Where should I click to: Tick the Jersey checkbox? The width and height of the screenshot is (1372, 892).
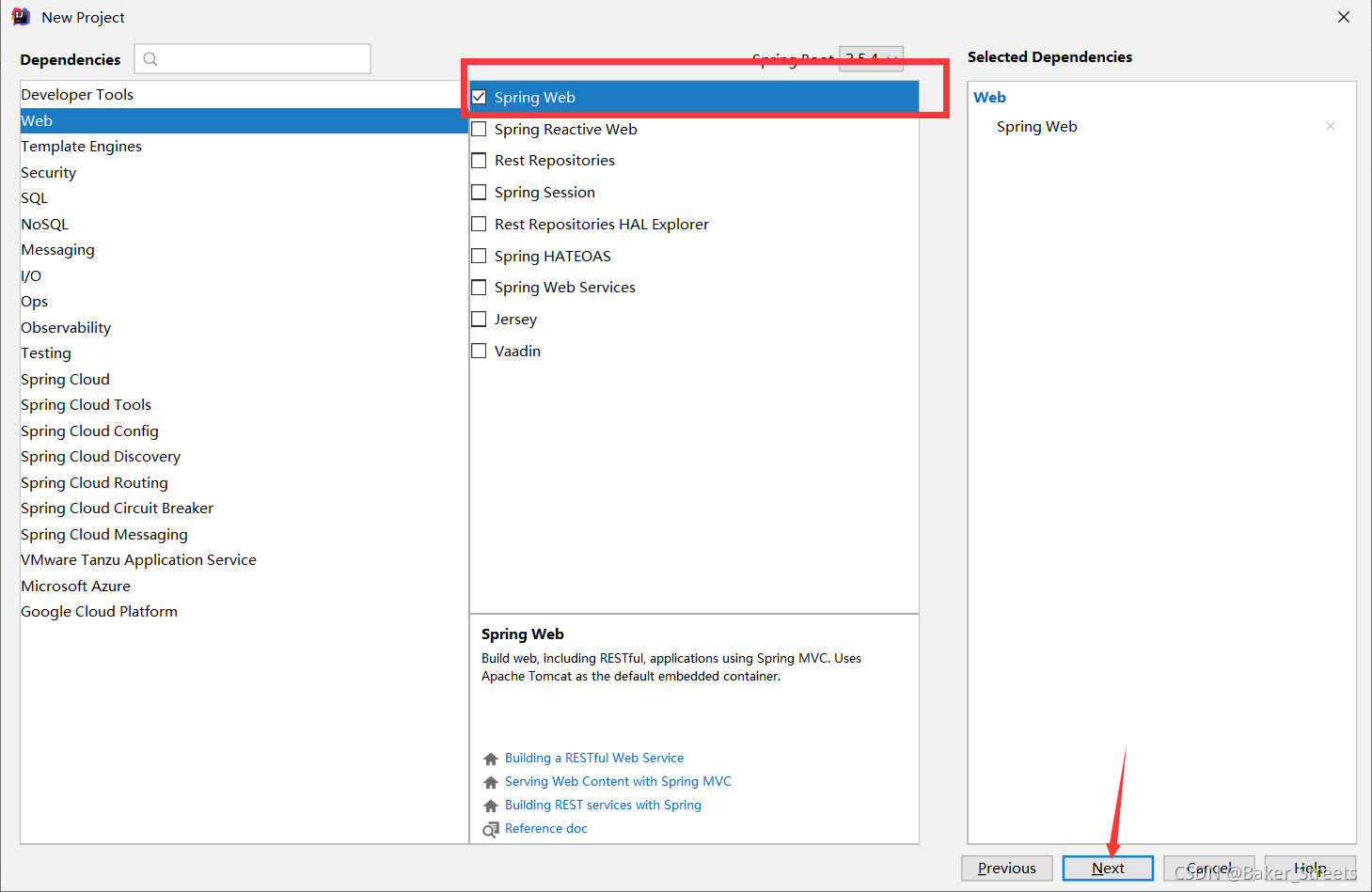point(480,319)
